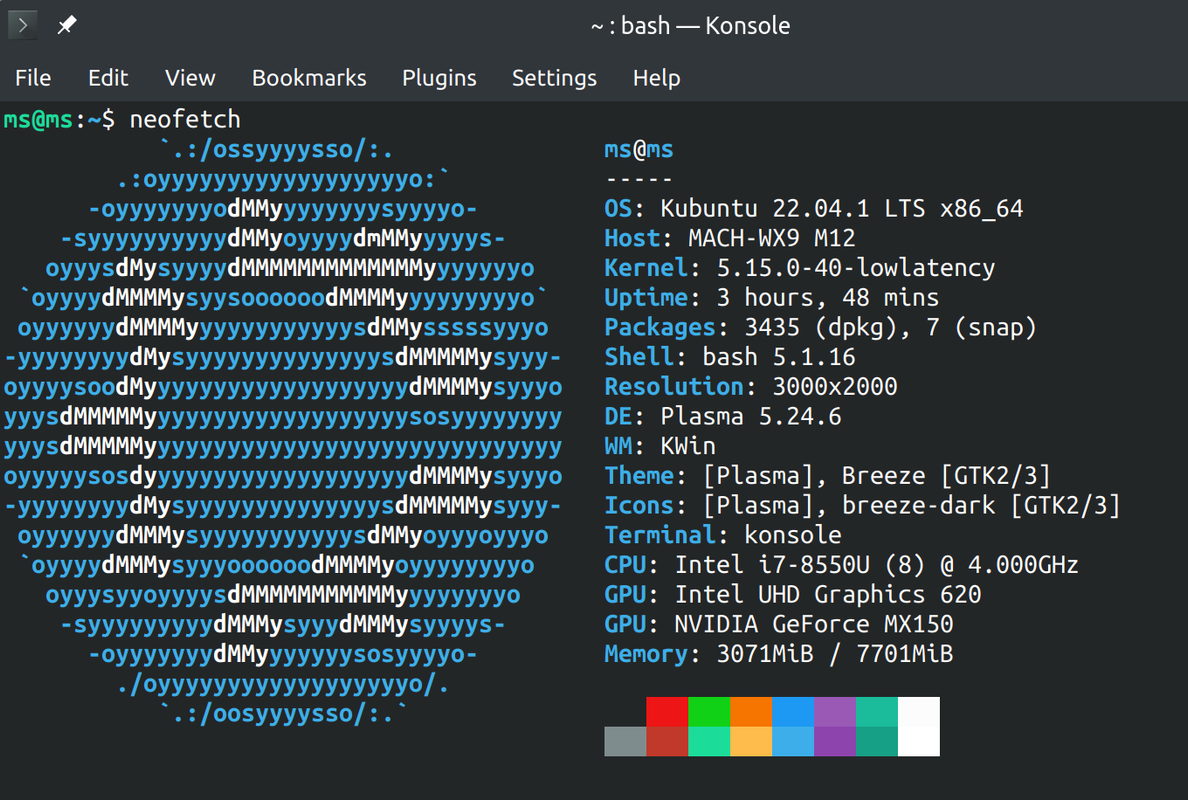Click the light yellow-orange color block
1188x800 pixels.
(x=751, y=742)
